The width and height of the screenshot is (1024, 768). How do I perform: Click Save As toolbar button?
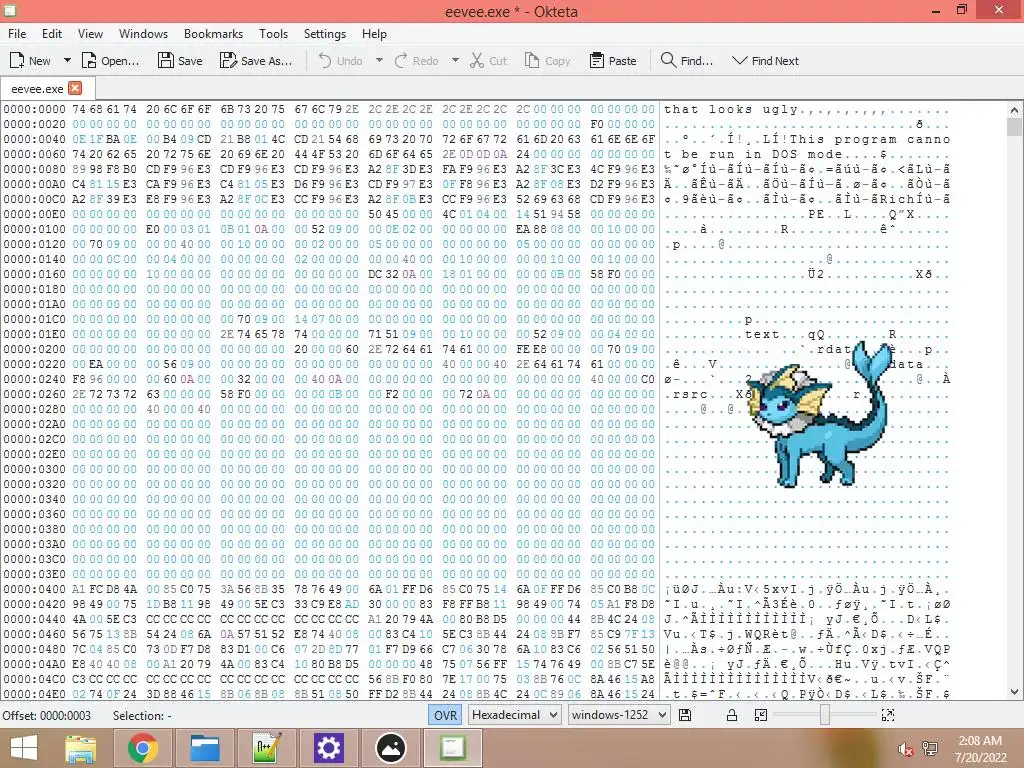pos(255,61)
